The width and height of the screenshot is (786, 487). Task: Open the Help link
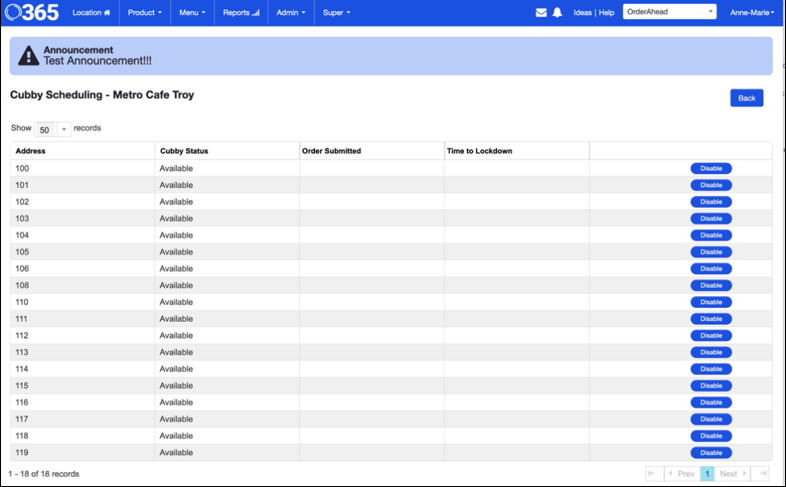point(606,13)
